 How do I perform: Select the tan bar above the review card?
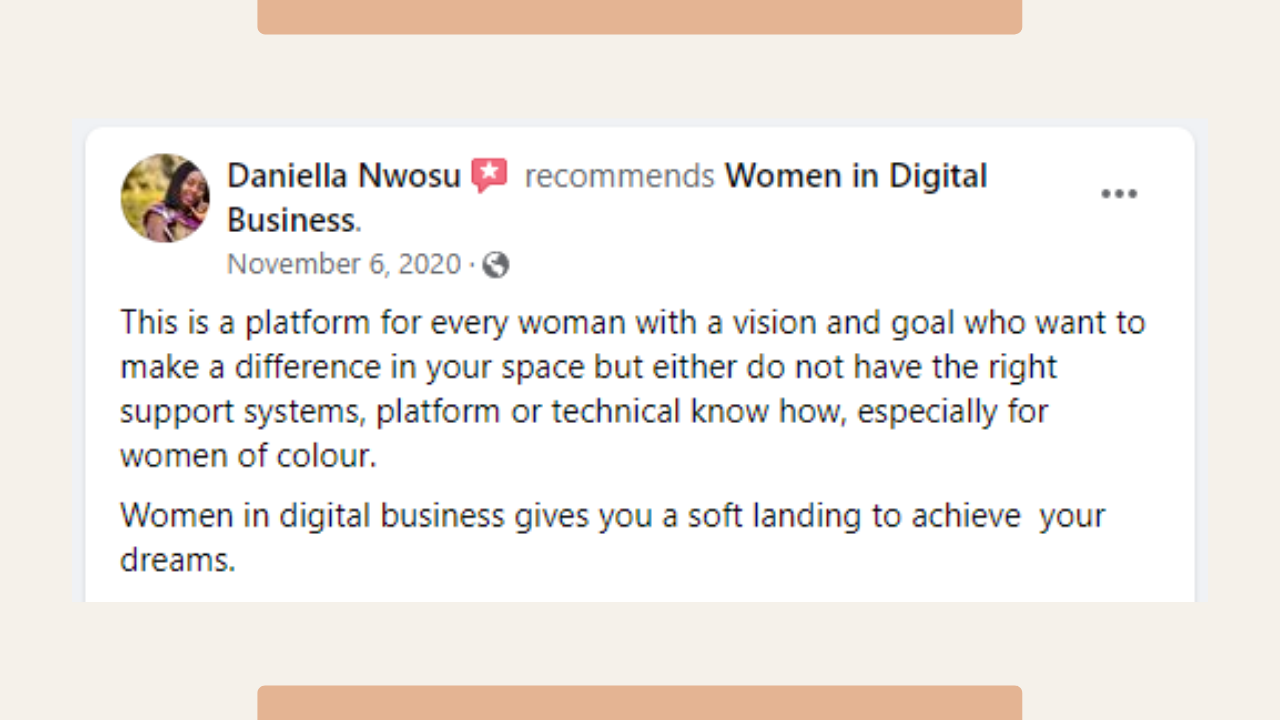tap(640, 17)
